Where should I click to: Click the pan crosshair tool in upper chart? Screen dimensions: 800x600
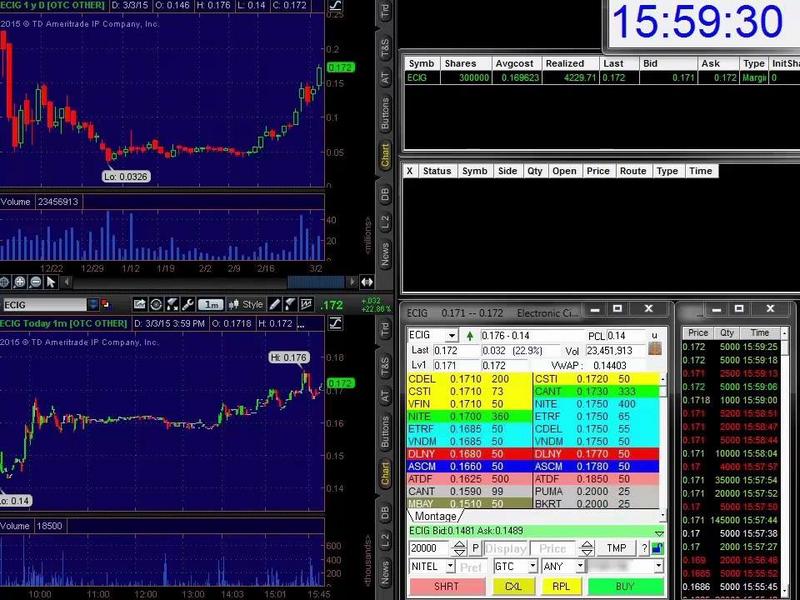[4, 282]
